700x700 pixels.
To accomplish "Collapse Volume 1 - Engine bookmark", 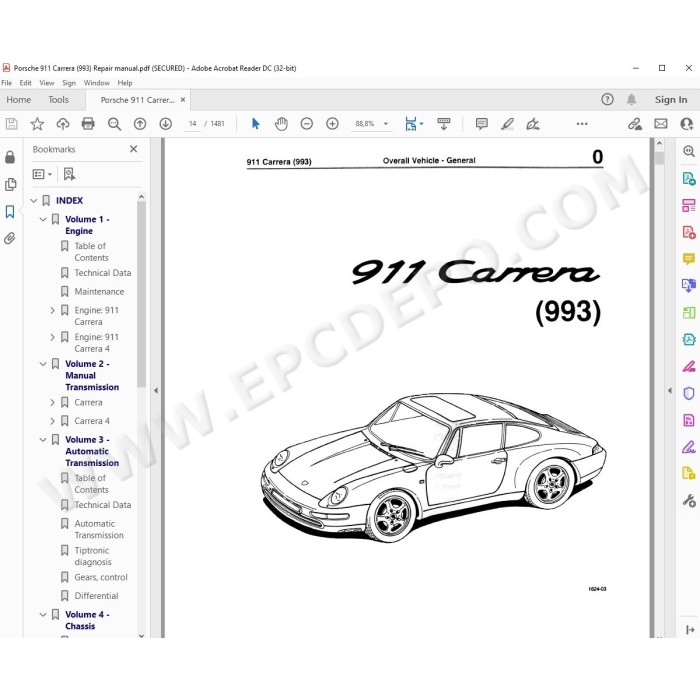I will pyautogui.click(x=43, y=220).
